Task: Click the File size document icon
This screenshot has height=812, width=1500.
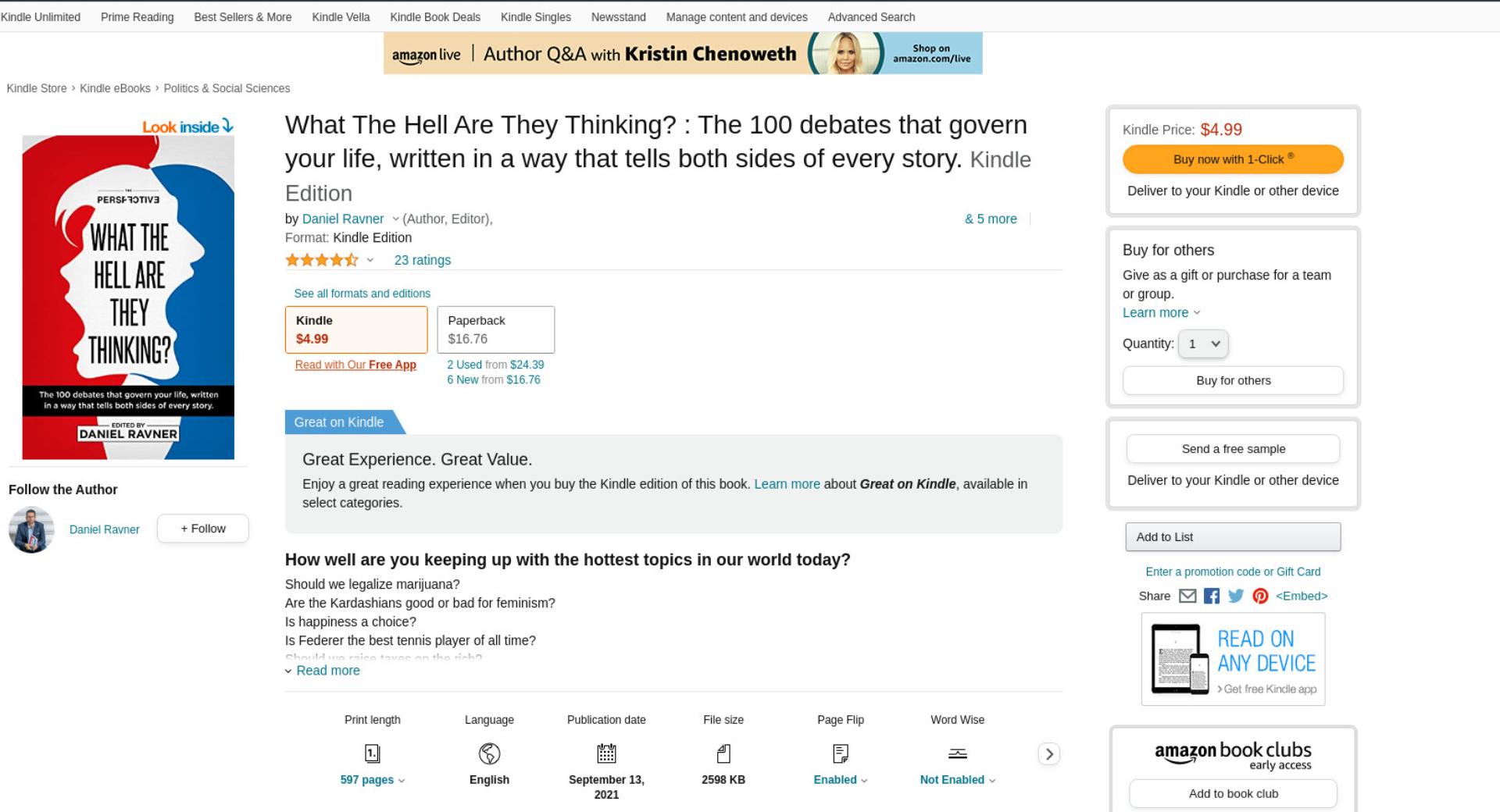Action: tap(723, 753)
